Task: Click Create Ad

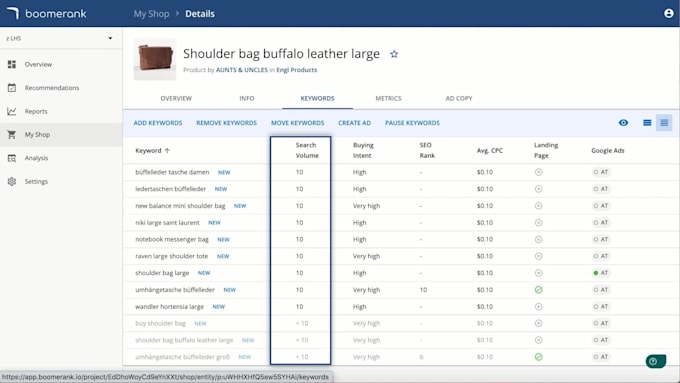Action: pos(355,123)
